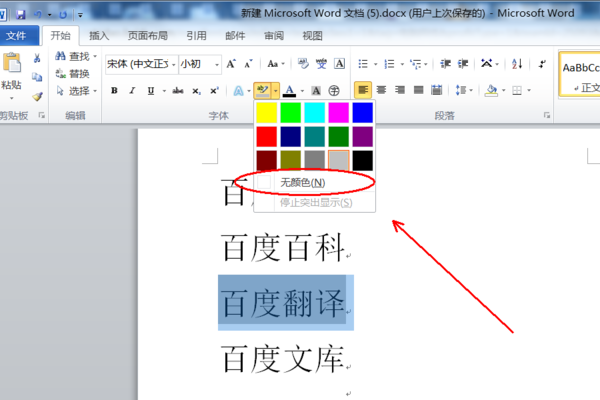Click the Borders icon
This screenshot has height=400, width=600.
point(517,90)
